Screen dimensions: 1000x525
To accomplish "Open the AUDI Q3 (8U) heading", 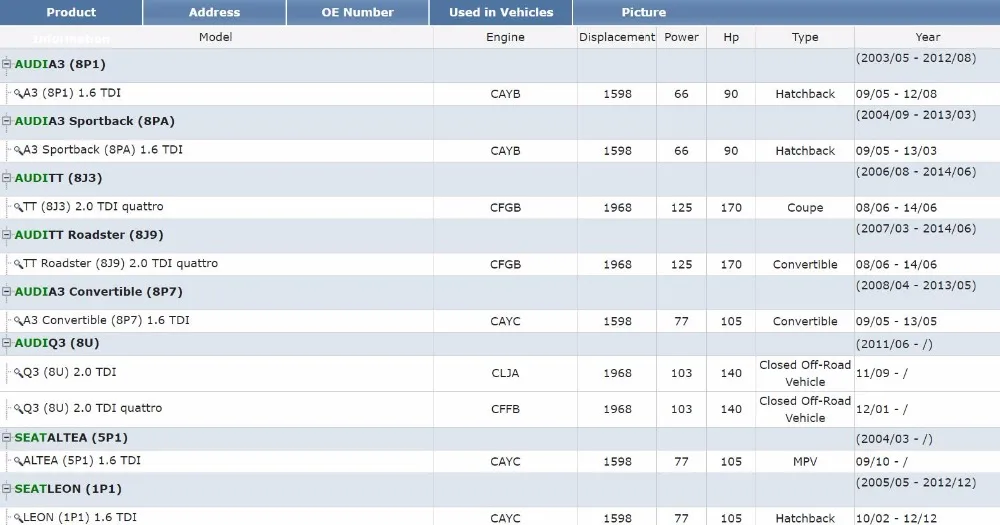I will pos(57,343).
